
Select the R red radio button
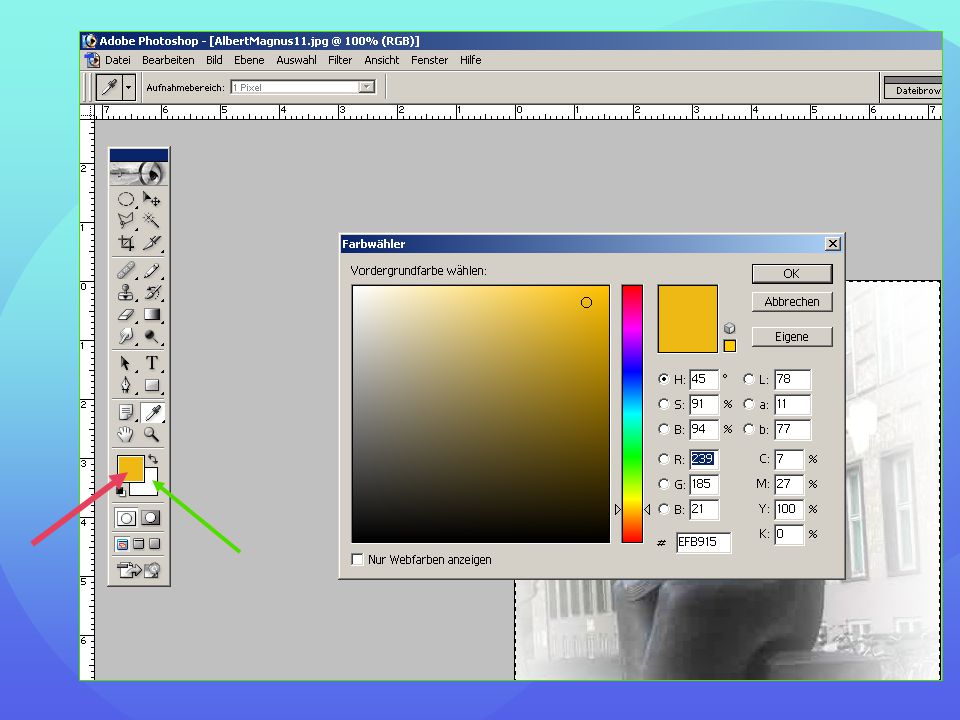tap(663, 459)
